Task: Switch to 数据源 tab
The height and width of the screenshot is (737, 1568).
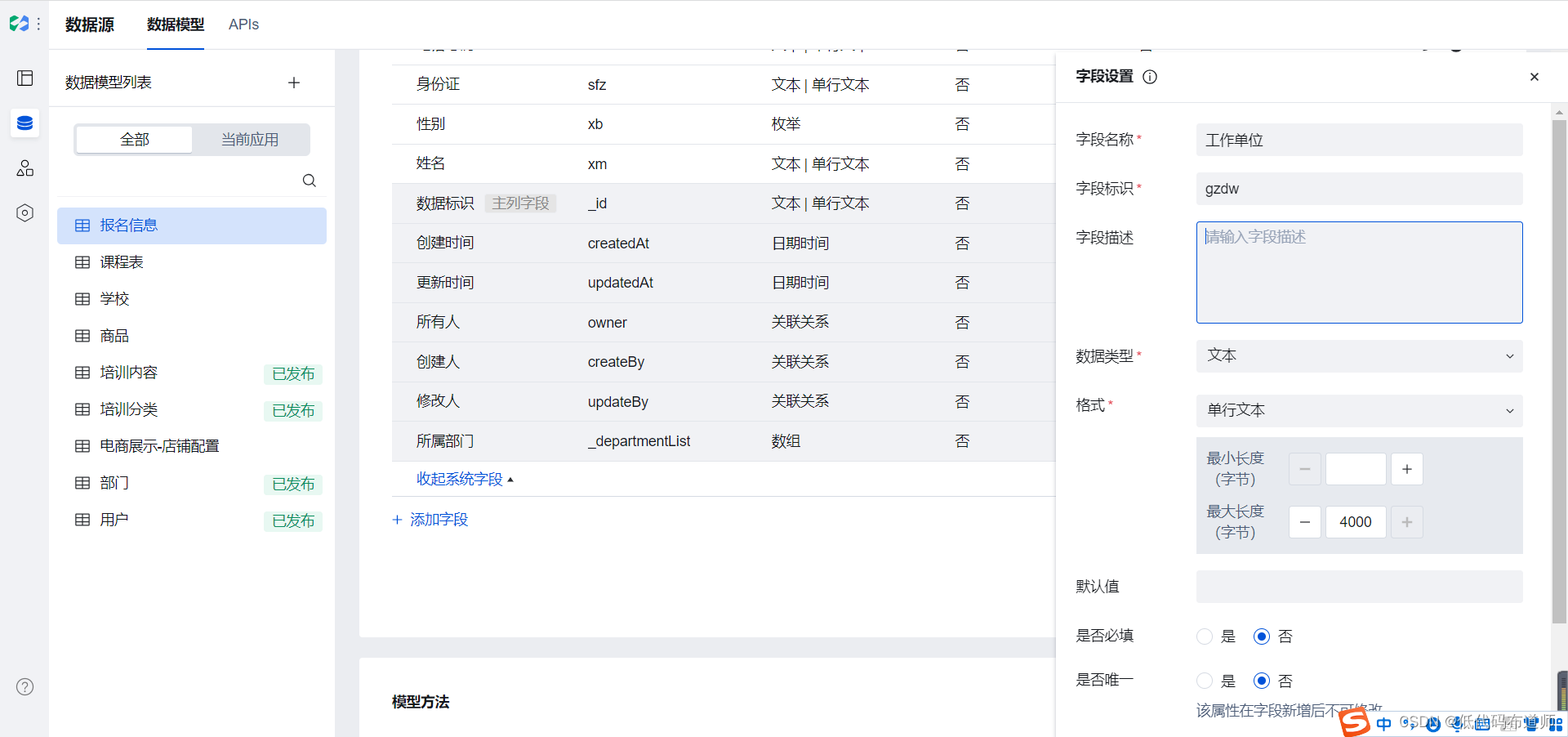Action: click(90, 25)
